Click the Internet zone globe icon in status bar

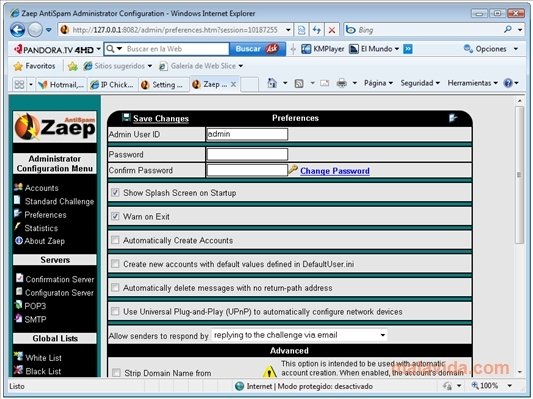click(240, 386)
